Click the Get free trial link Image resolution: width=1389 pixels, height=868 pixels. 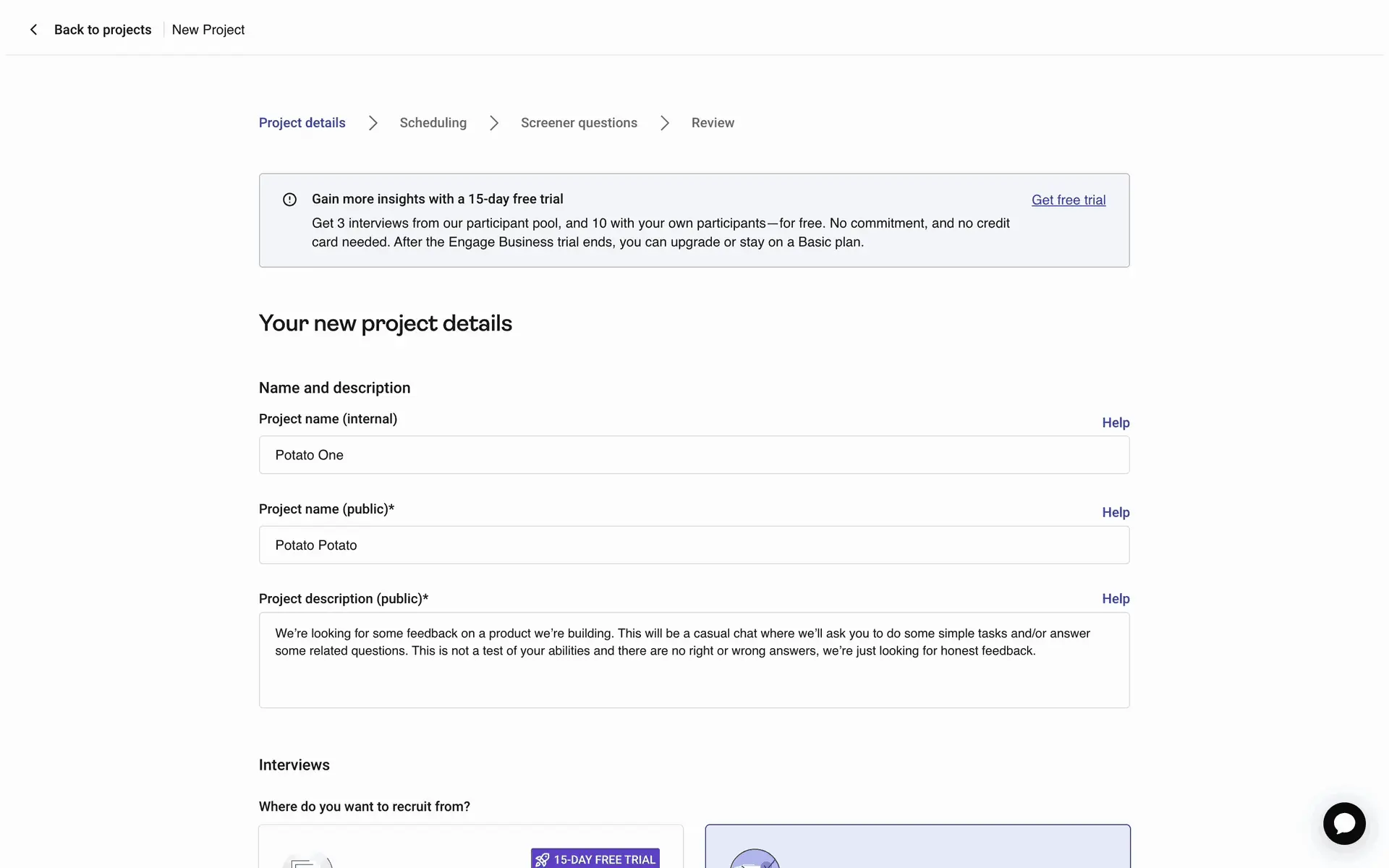pyautogui.click(x=1068, y=200)
